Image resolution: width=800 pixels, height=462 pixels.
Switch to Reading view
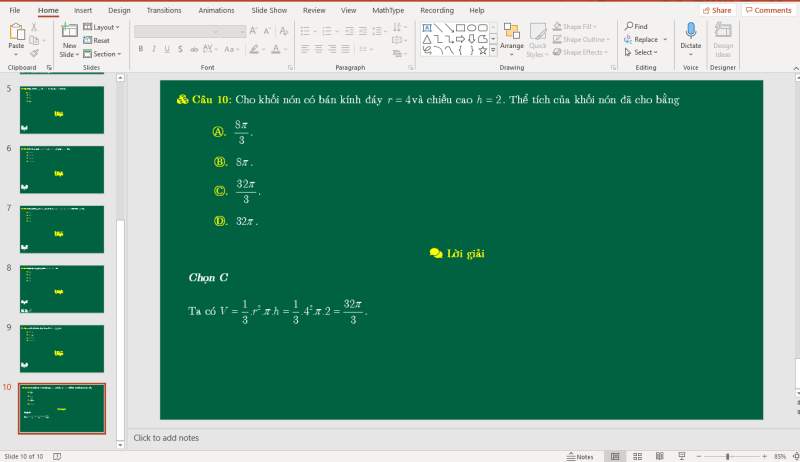[x=660, y=456]
